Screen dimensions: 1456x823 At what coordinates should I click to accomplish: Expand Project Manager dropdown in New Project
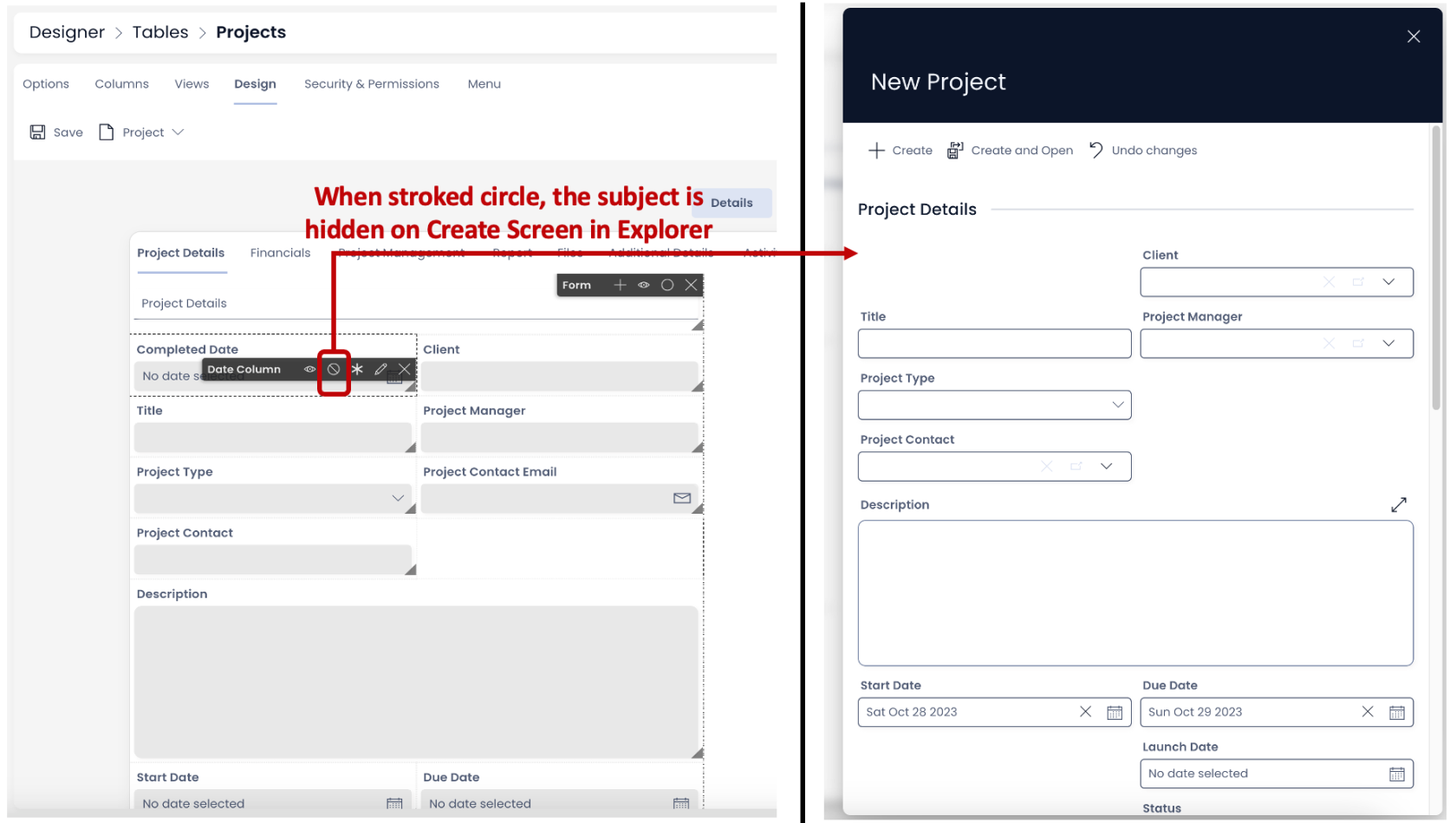[1388, 343]
